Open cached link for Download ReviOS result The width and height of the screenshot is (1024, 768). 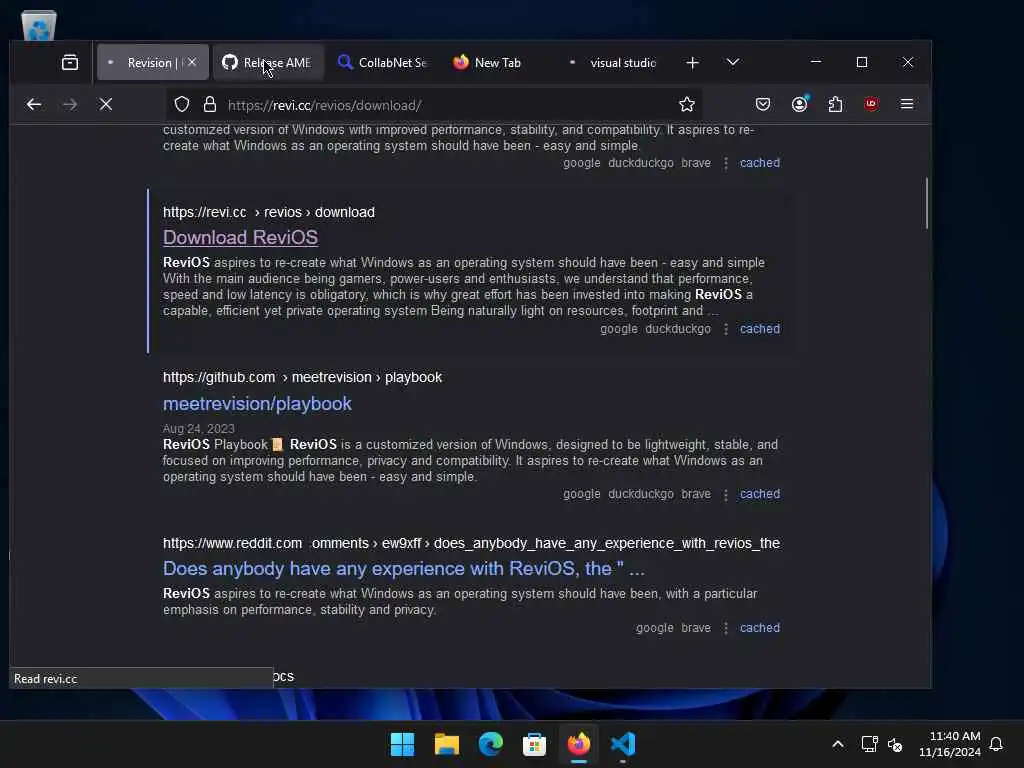[x=760, y=329]
